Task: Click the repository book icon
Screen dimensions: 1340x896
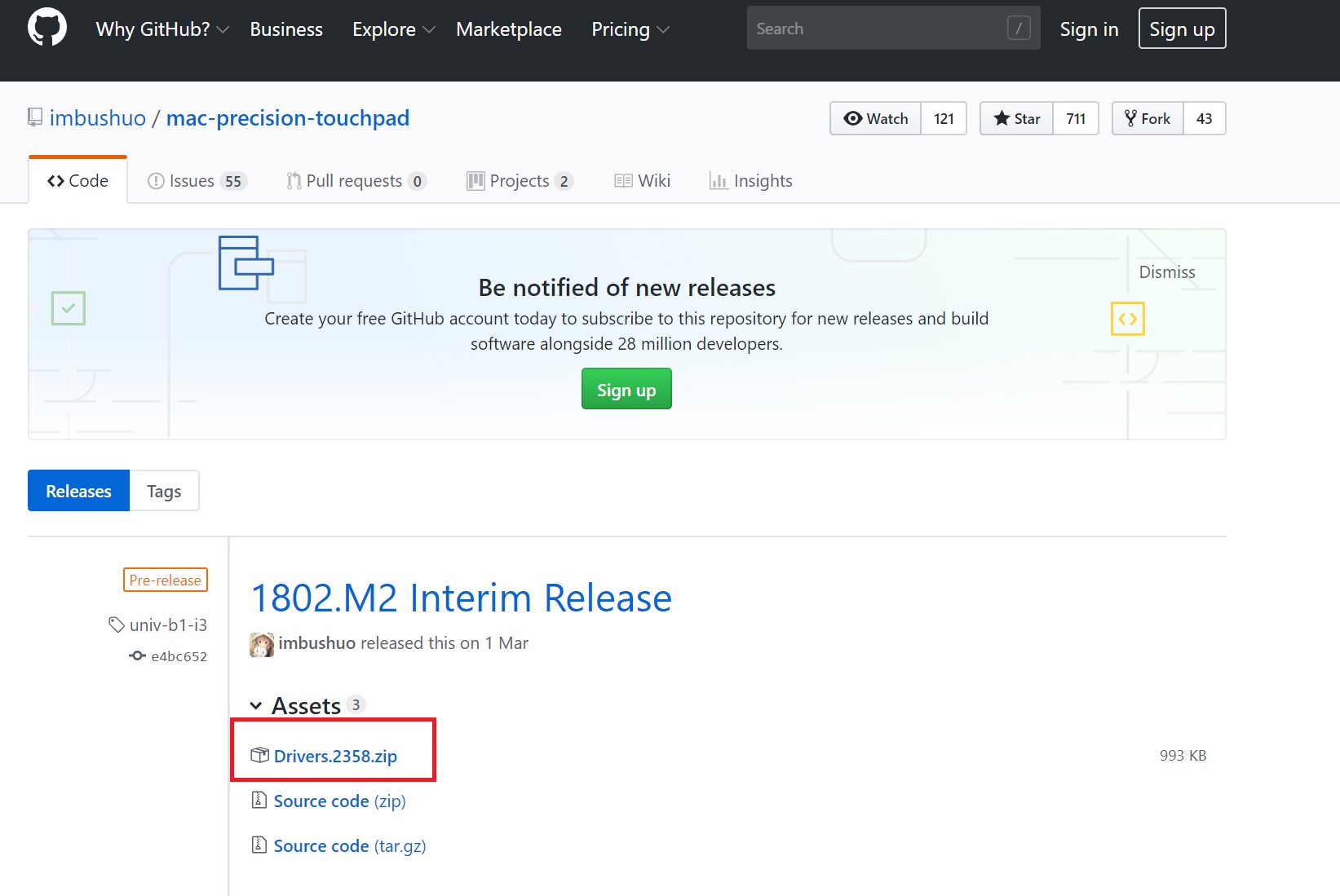Action: pos(35,117)
